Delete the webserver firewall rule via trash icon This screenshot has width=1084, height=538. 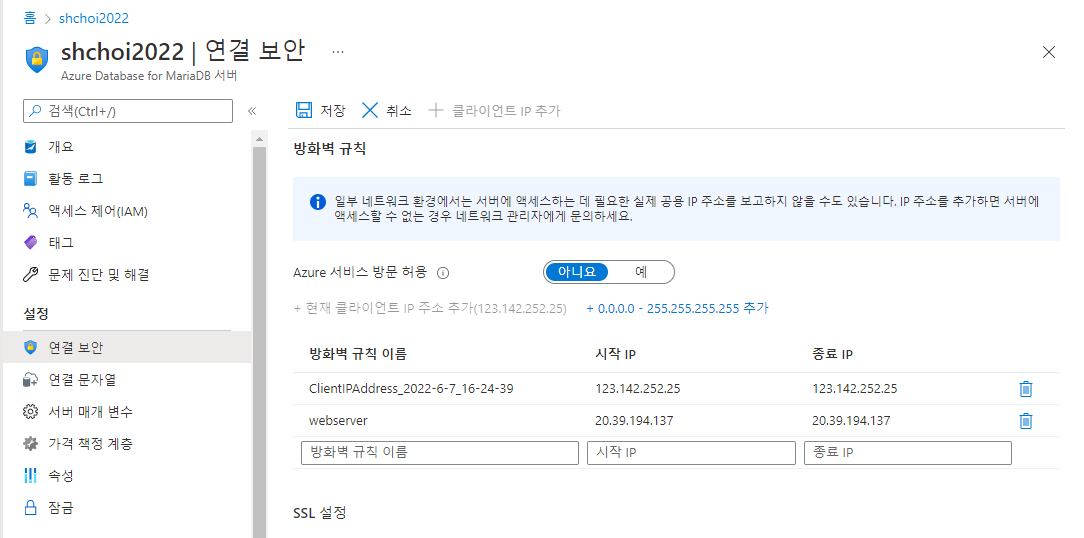1026,420
